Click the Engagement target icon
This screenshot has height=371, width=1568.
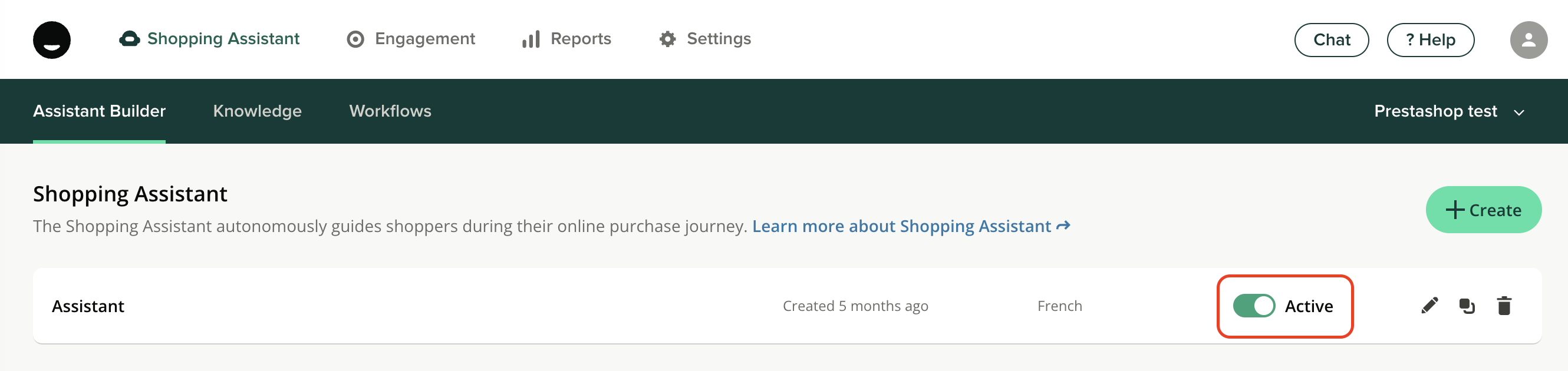pos(355,39)
